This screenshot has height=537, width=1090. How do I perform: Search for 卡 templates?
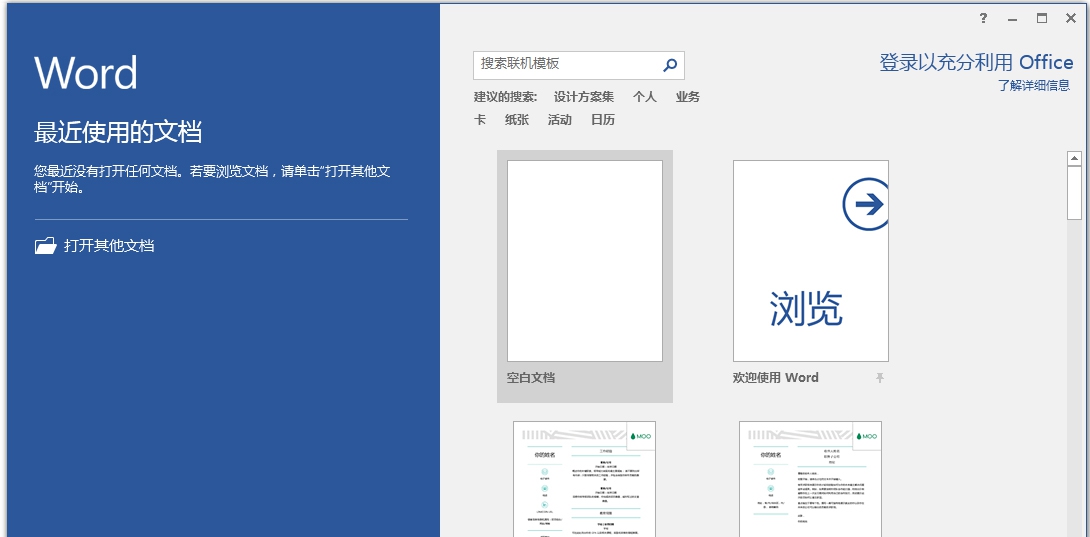coord(480,120)
